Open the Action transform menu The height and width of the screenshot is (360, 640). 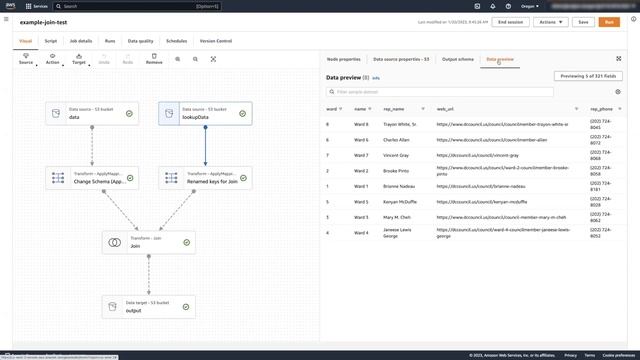click(52, 59)
